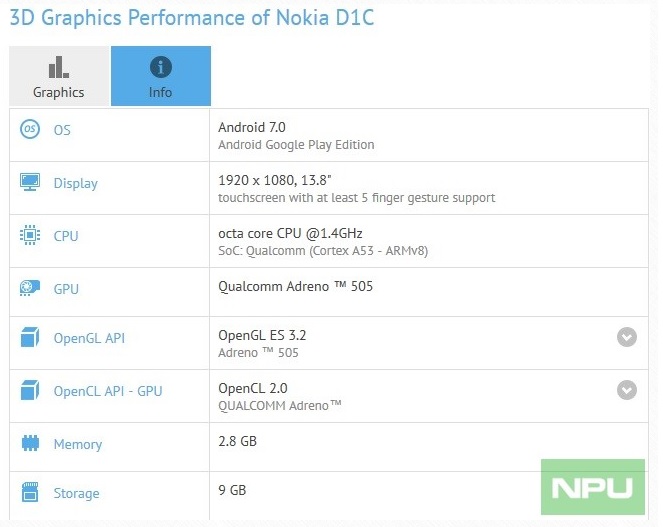663x527 pixels.
Task: Click the OpenCL API cube icon
Action: (x=30, y=390)
